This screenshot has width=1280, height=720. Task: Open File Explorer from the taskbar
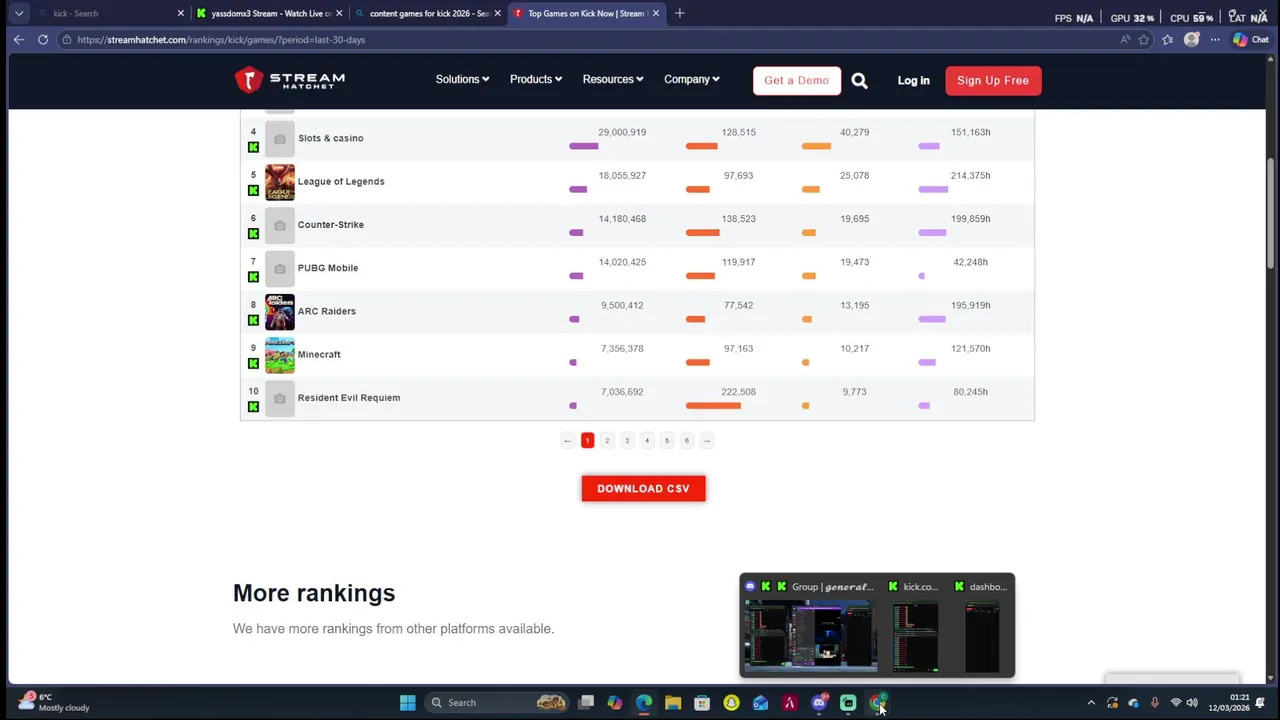(673, 702)
